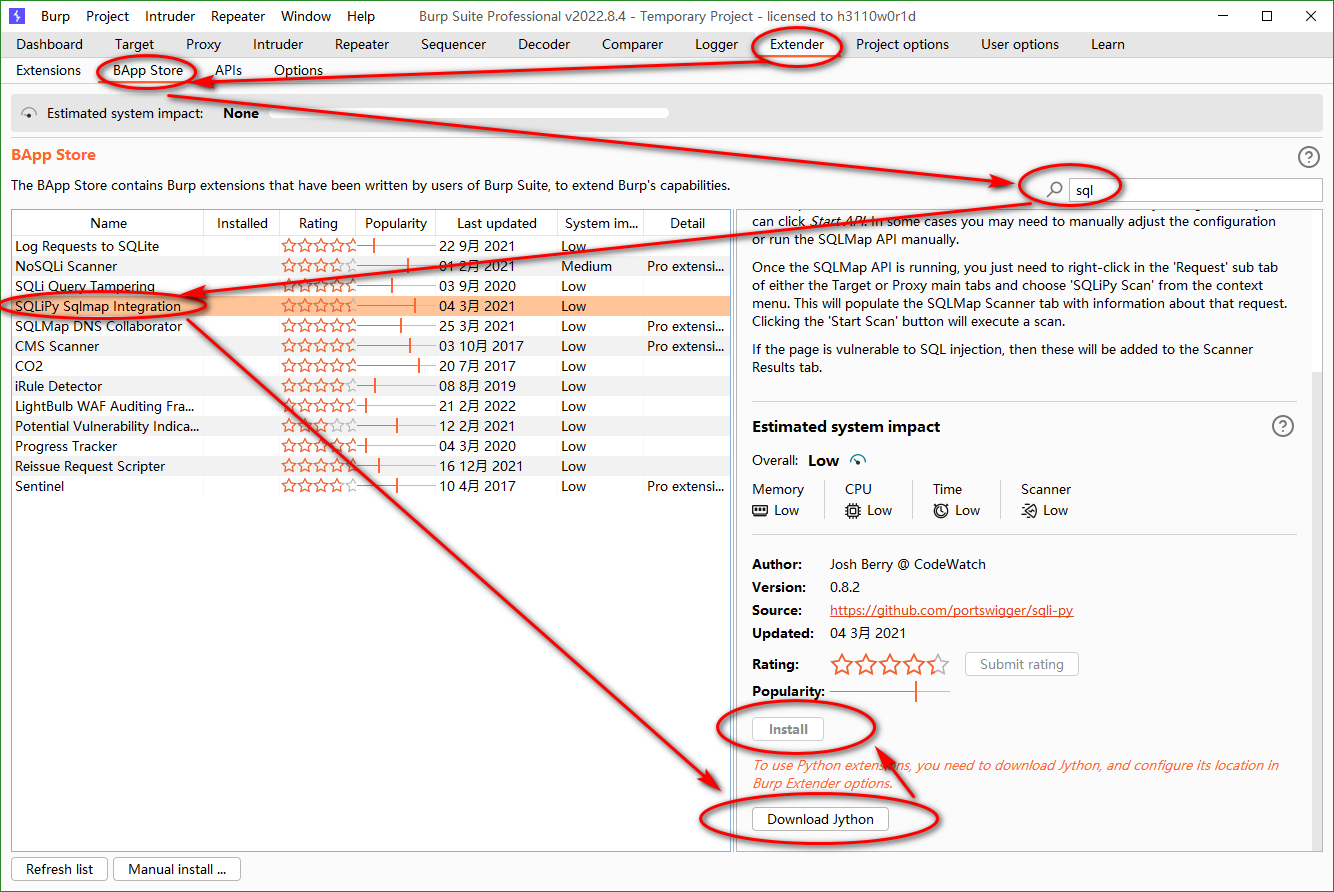Select the CMS Scanner row
Screen dimensions: 1334x892
click(371, 346)
